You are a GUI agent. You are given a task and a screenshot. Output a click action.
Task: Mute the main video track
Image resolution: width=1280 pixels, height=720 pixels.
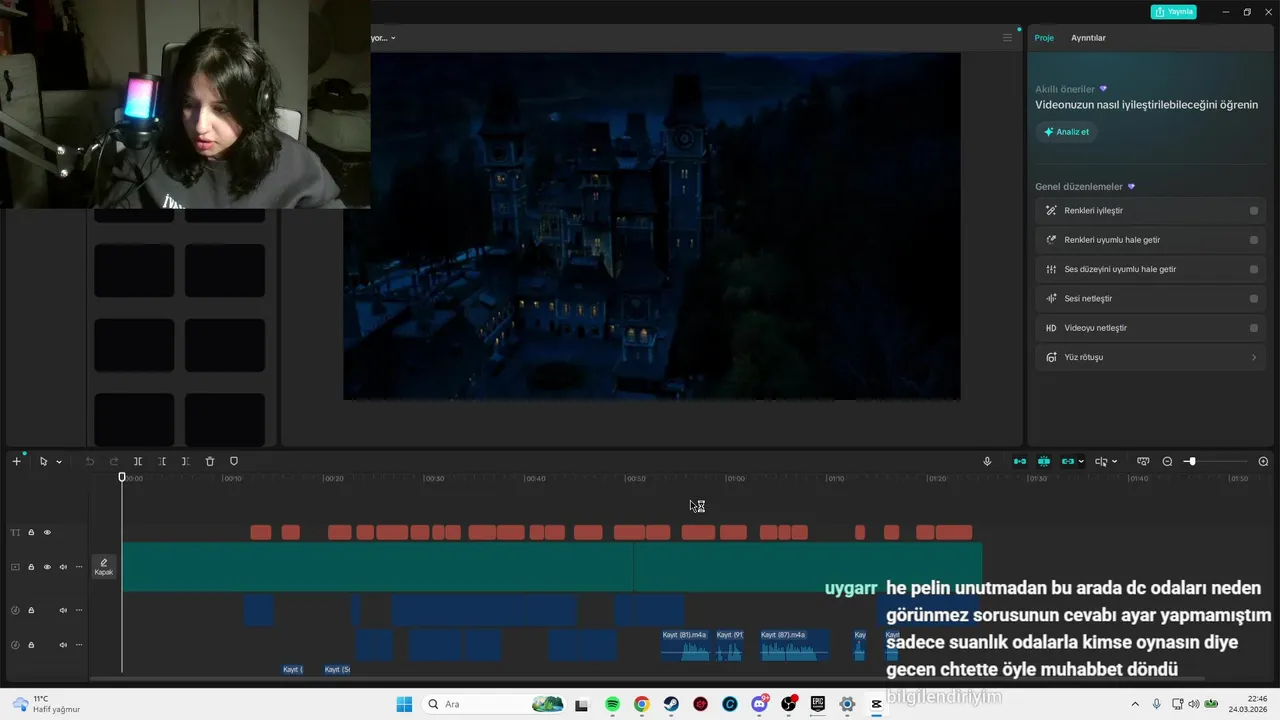tap(63, 567)
